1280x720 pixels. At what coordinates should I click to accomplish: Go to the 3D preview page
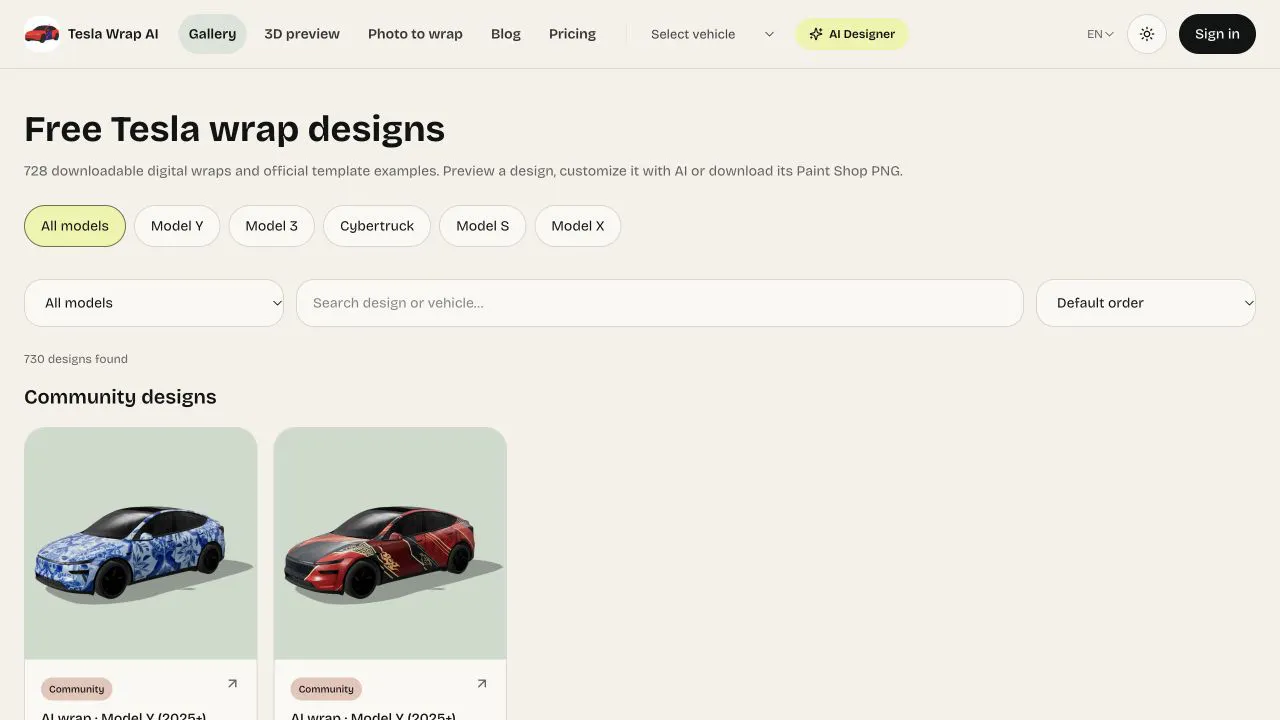[x=302, y=34]
